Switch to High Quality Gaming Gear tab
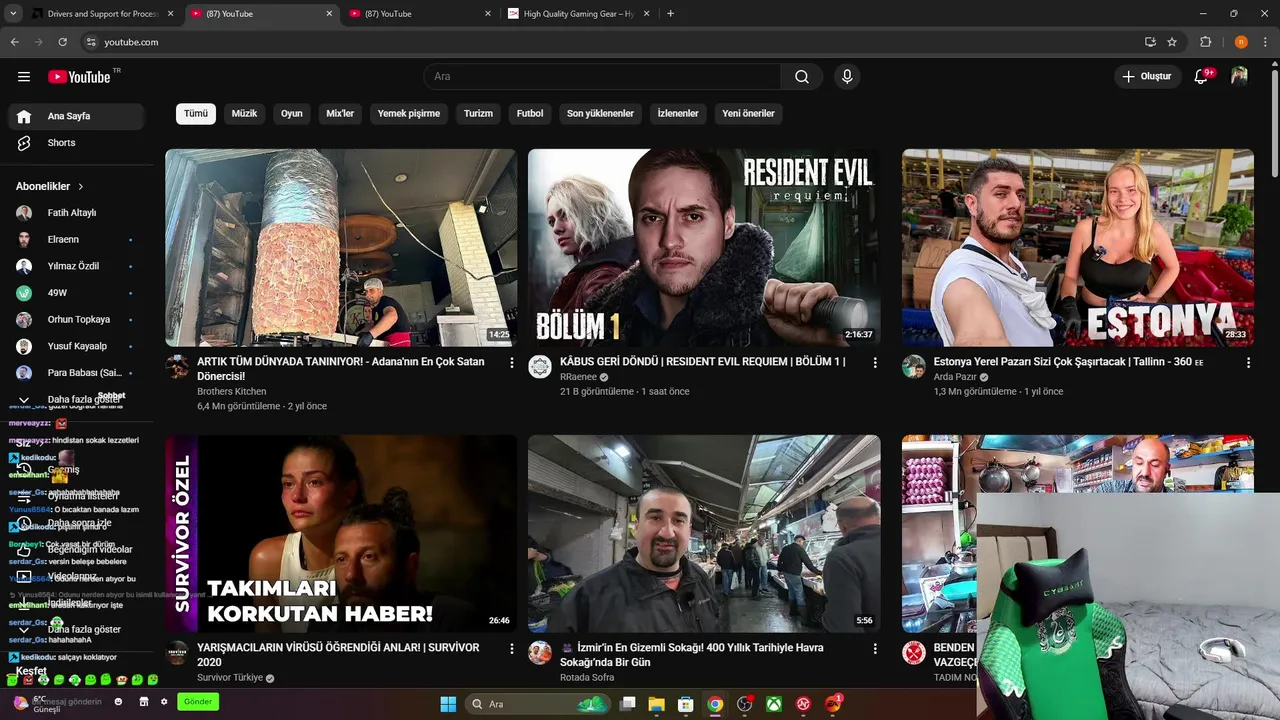The width and height of the screenshot is (1280, 720). pyautogui.click(x=577, y=14)
